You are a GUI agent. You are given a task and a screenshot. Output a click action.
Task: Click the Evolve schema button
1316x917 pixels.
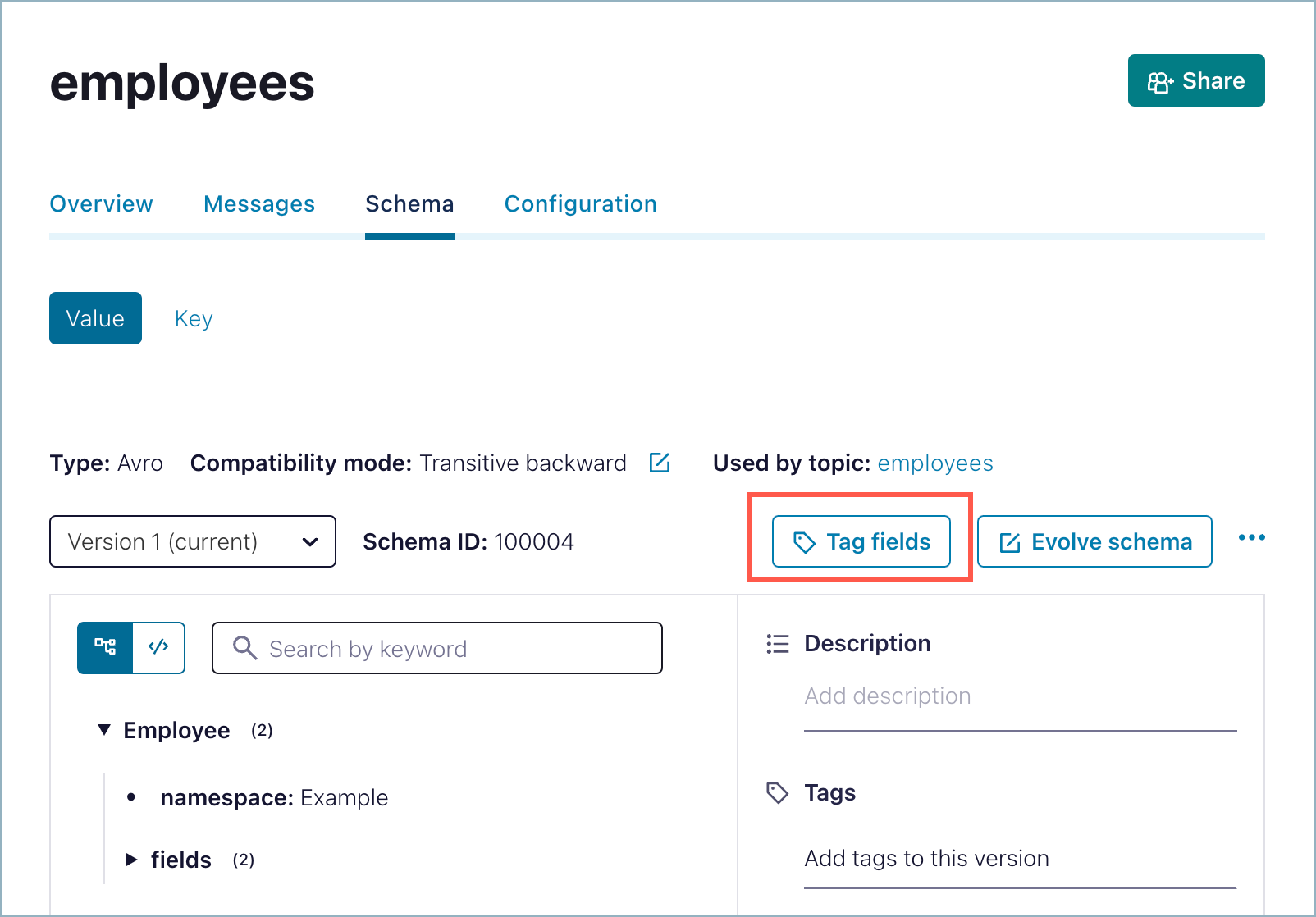1094,541
